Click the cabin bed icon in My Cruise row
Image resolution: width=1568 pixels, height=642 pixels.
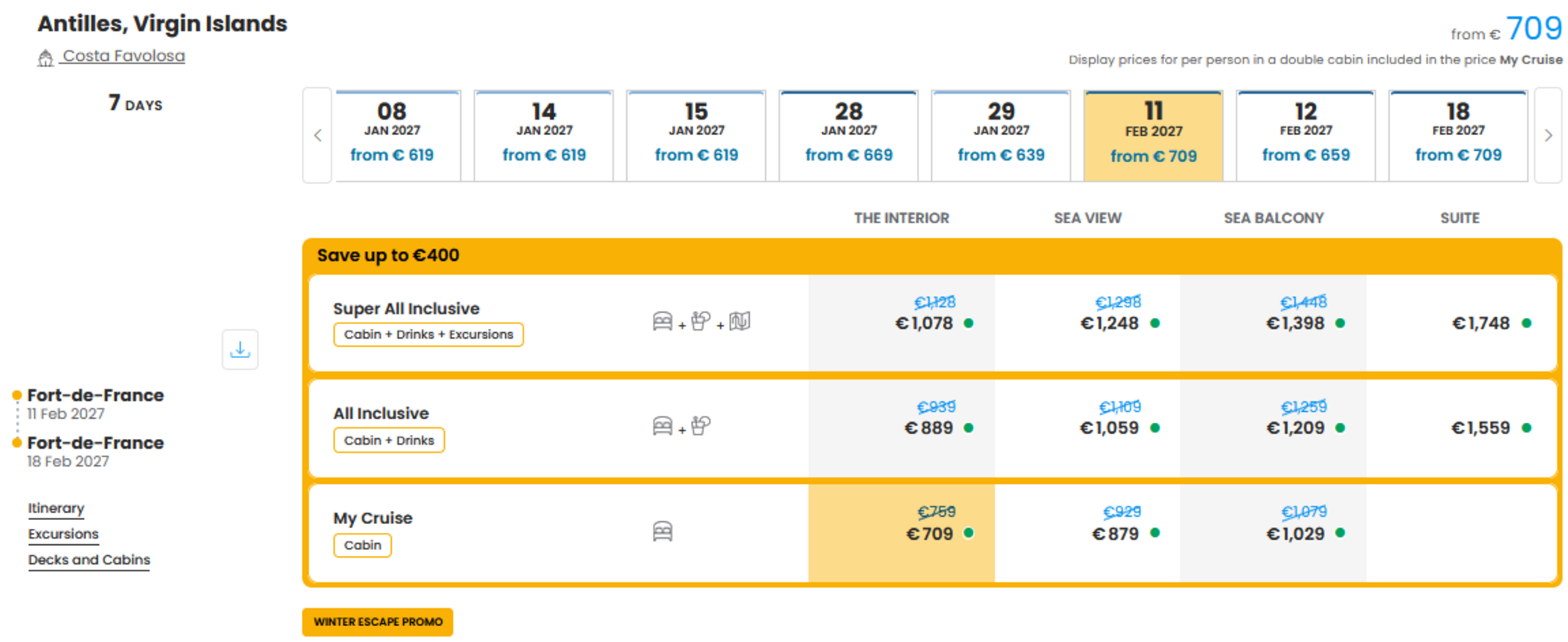[662, 531]
